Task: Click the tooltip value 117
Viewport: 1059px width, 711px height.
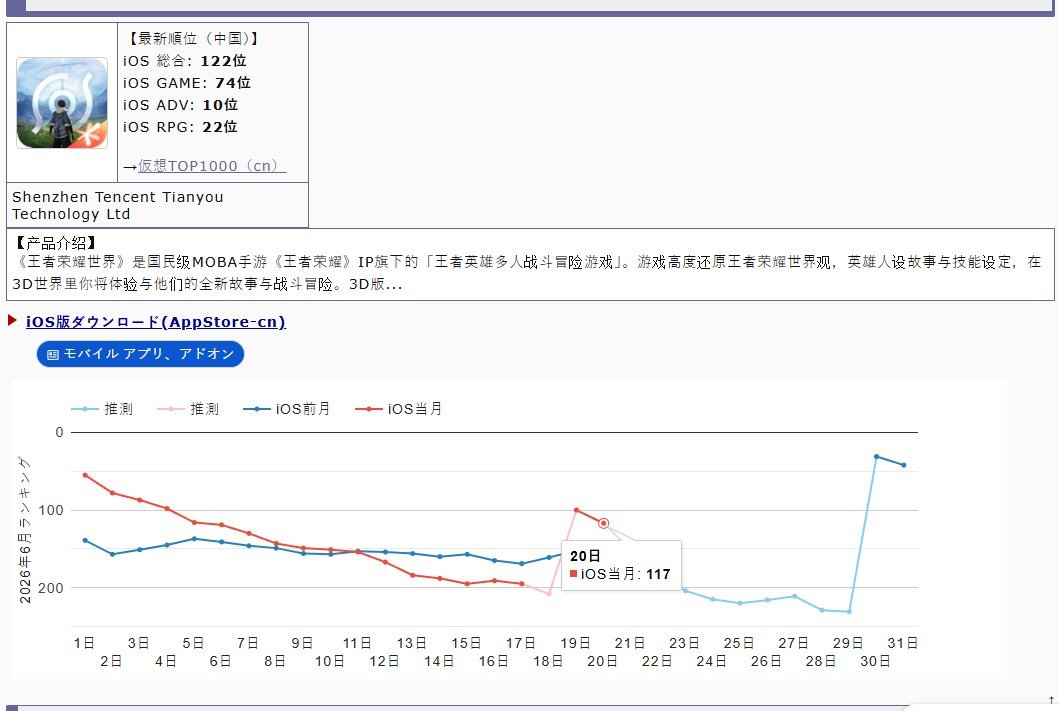Action: 658,574
